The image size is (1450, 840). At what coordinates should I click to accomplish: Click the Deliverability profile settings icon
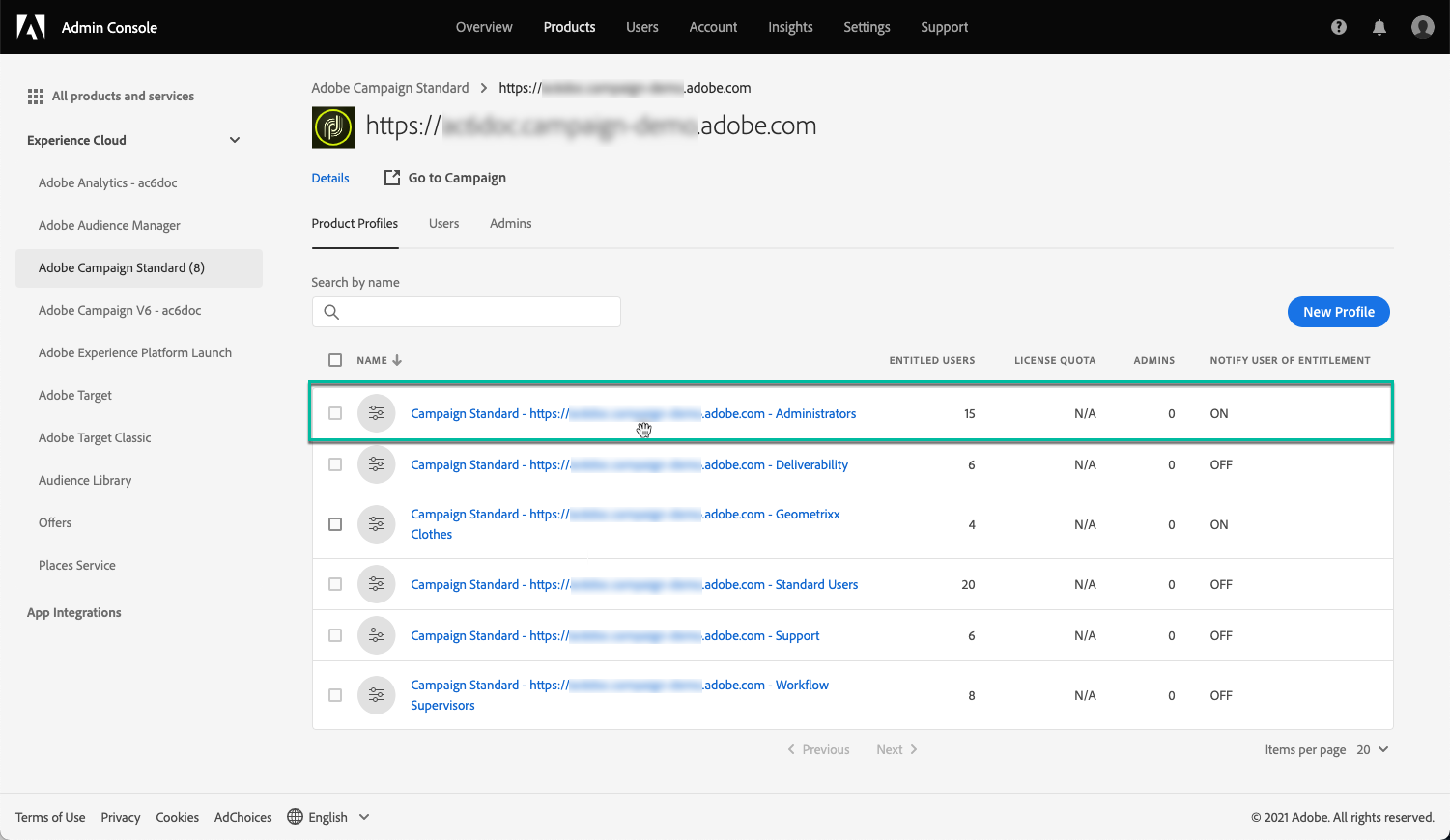pos(377,464)
